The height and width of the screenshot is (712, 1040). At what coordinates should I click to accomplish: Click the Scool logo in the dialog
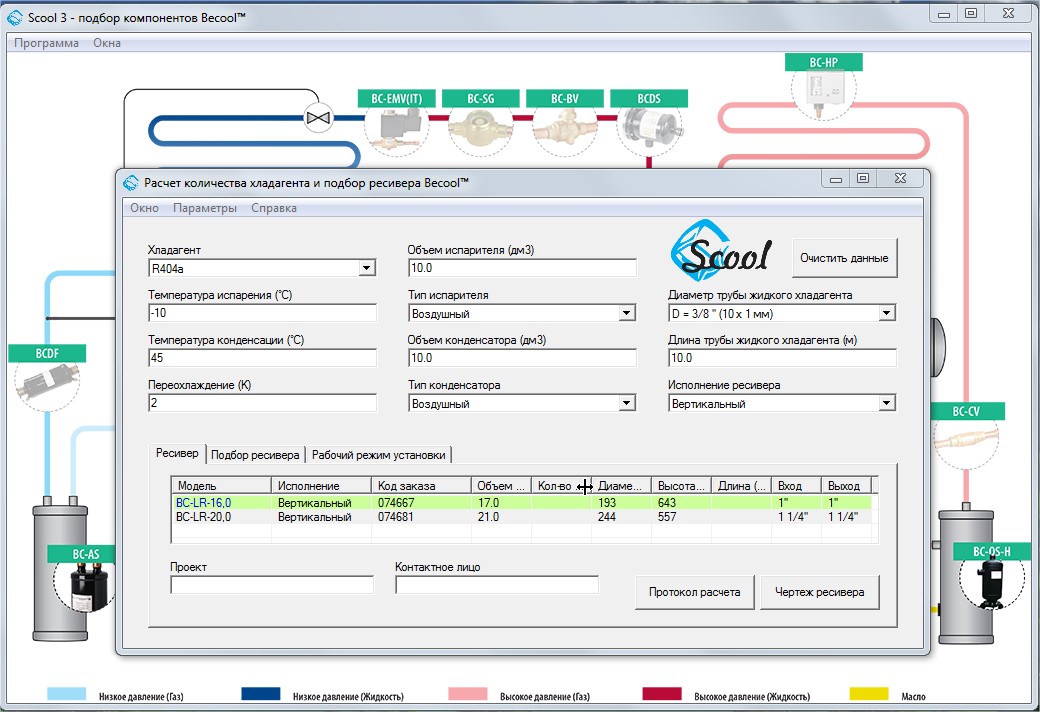(722, 251)
